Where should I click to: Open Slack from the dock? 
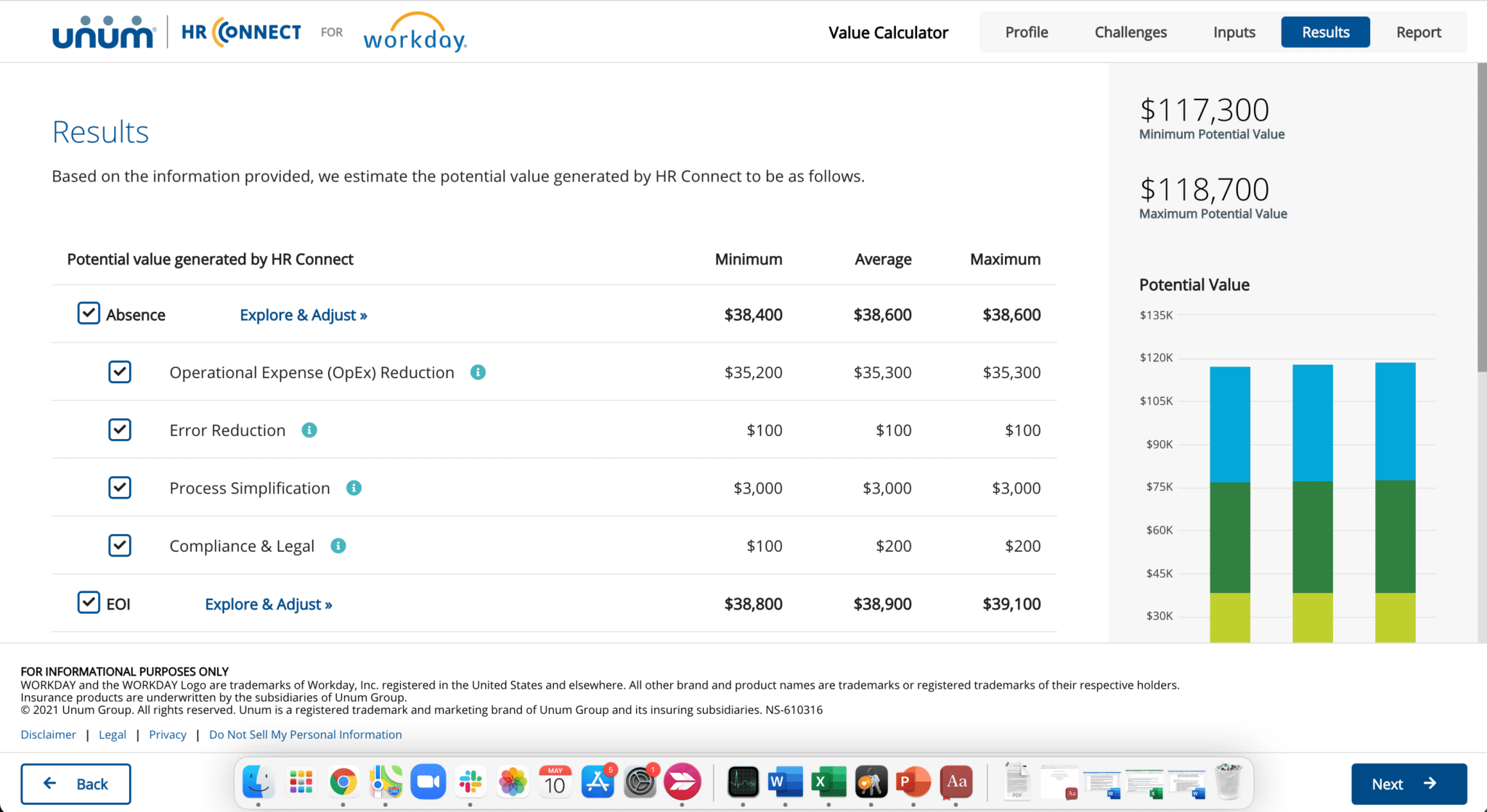coord(470,782)
